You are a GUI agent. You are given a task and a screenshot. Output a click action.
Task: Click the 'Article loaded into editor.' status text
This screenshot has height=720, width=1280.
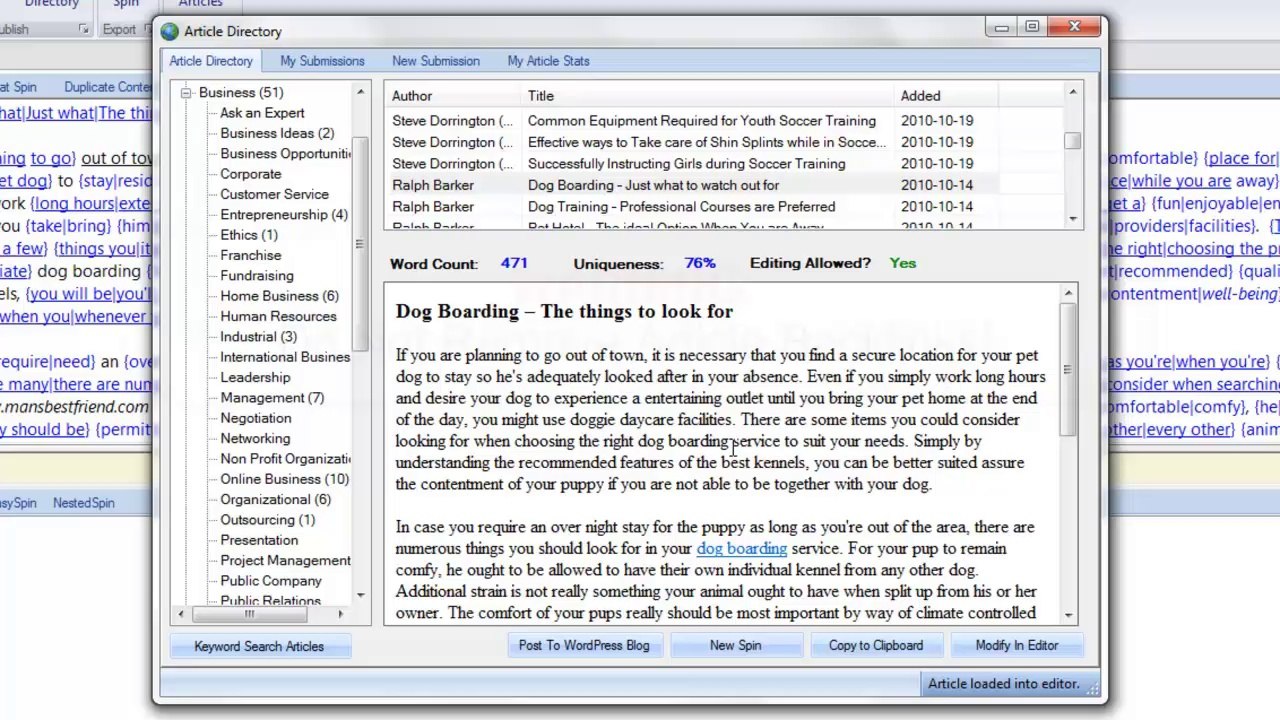(x=1004, y=684)
